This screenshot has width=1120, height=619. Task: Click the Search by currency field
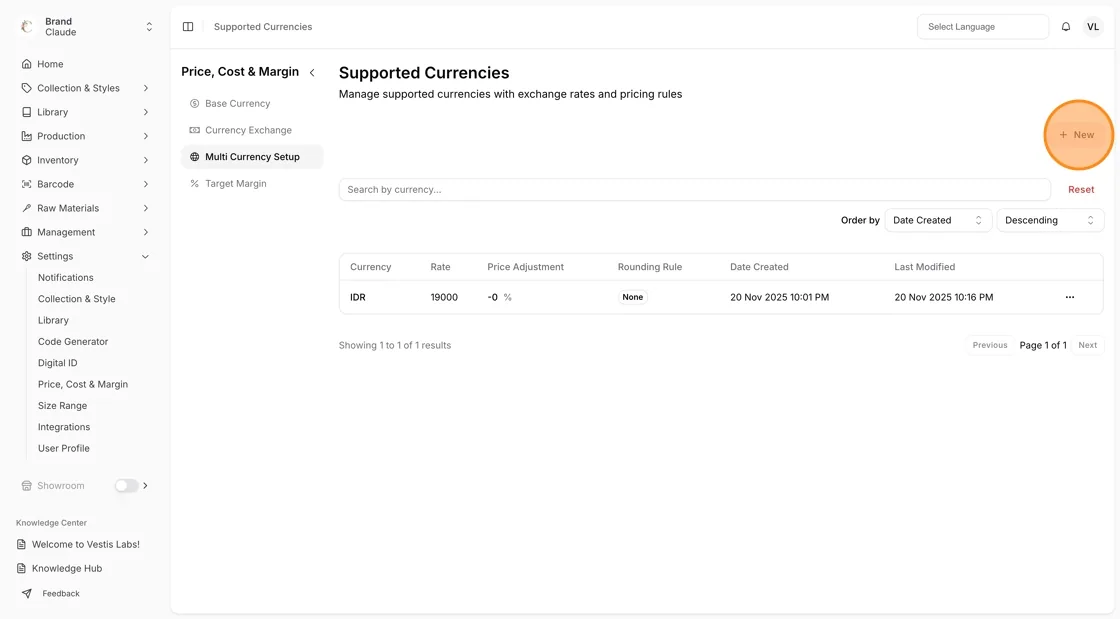tap(694, 189)
